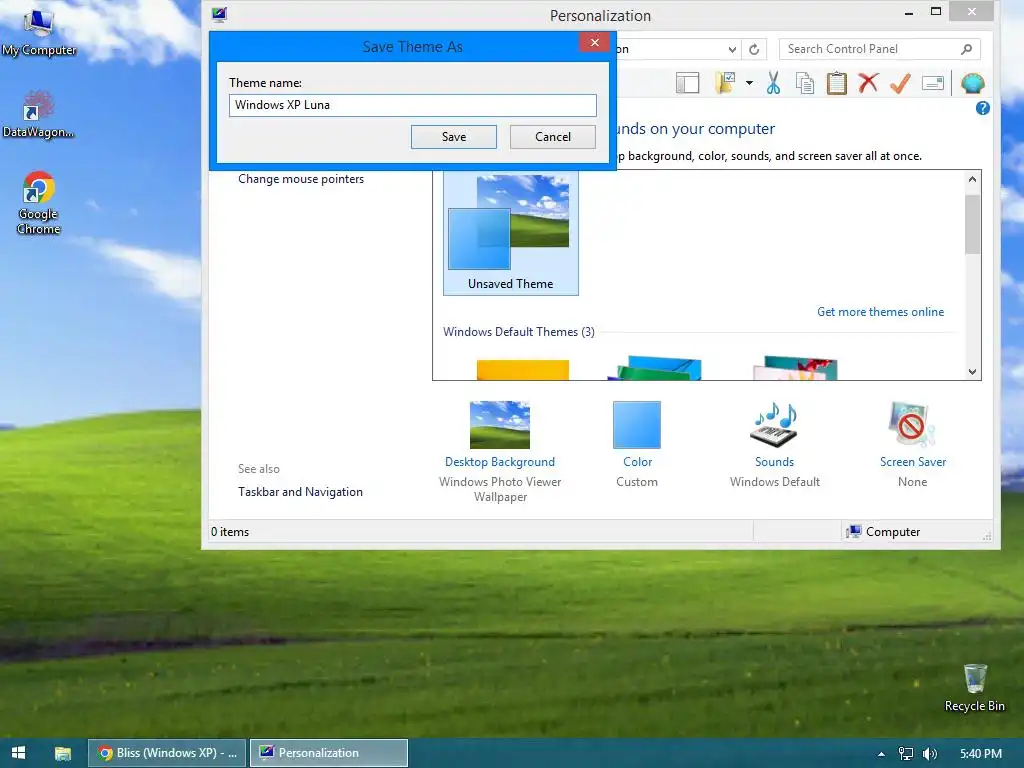Screen dimensions: 1024x768
Task: Minimize the Personalization window
Action: [x=908, y=12]
